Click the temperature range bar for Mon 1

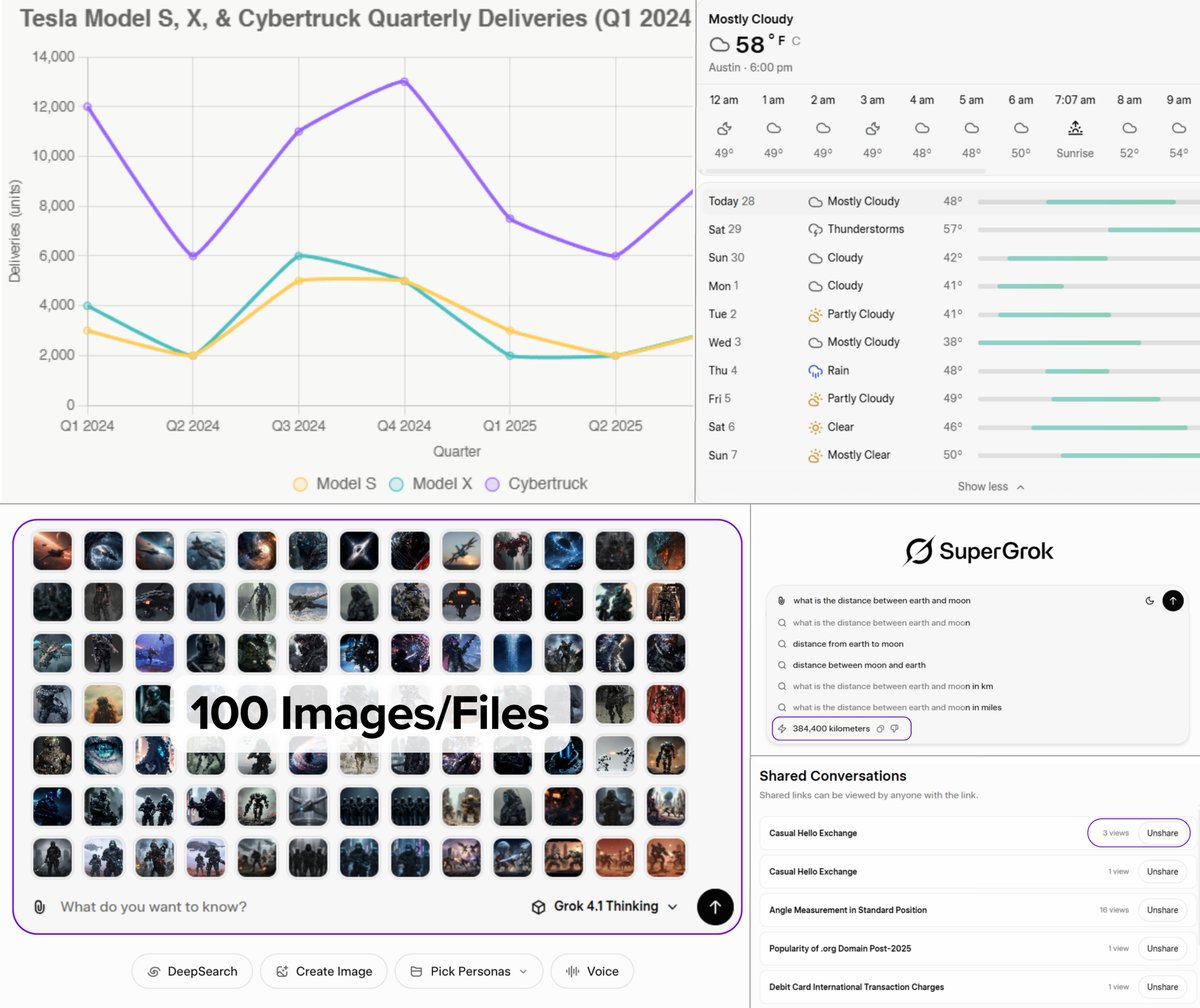(1089, 286)
